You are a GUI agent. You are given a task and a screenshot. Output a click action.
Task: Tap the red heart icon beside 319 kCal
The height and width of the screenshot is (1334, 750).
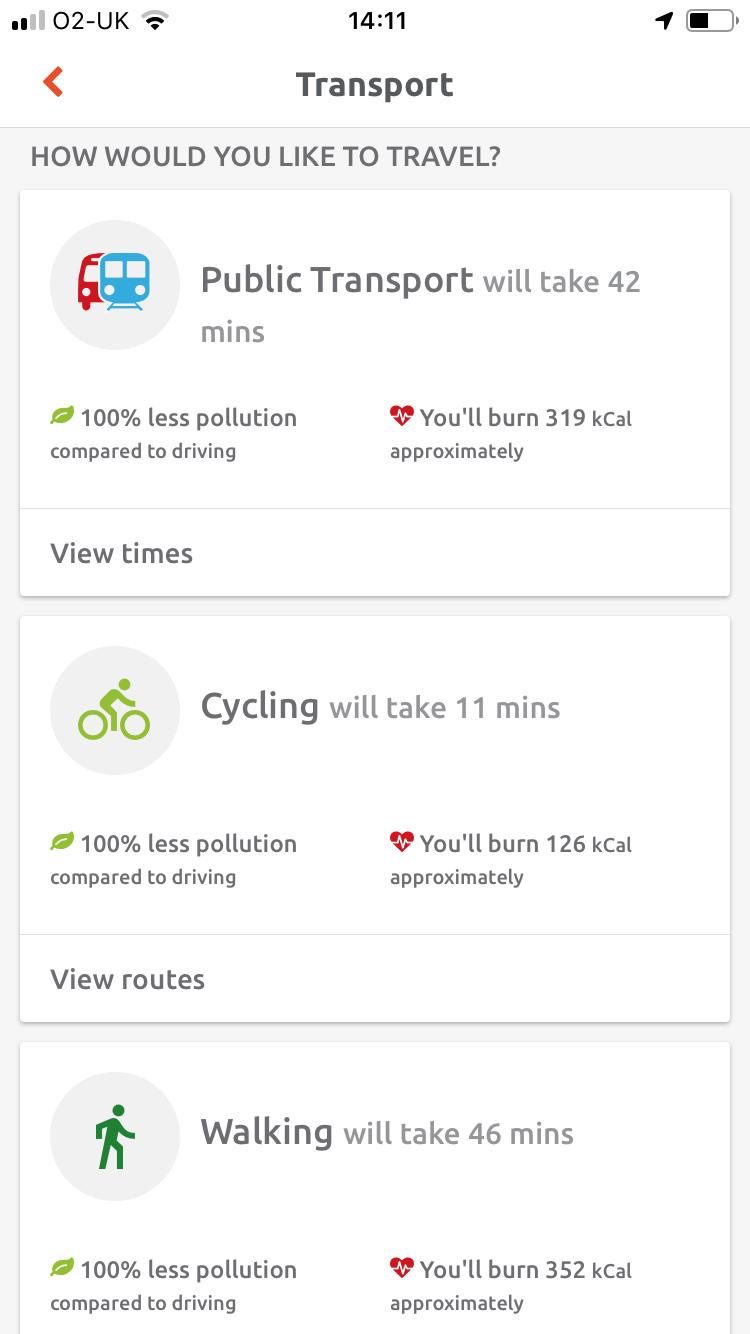pos(401,416)
